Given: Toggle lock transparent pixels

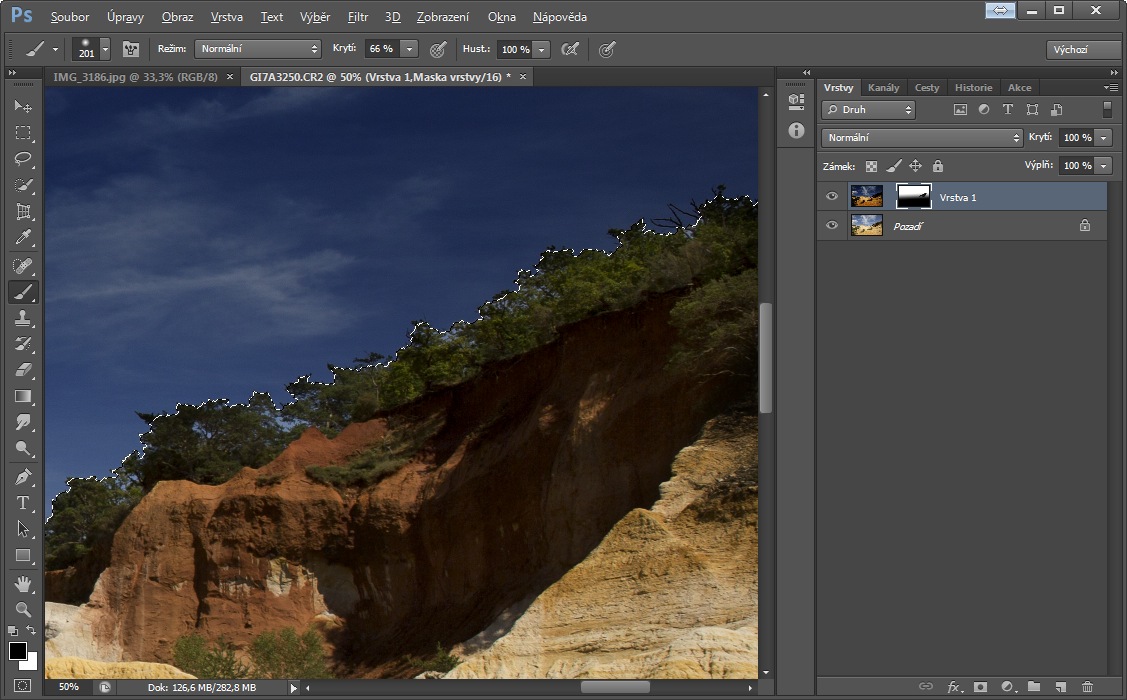Looking at the screenshot, I should click(871, 166).
